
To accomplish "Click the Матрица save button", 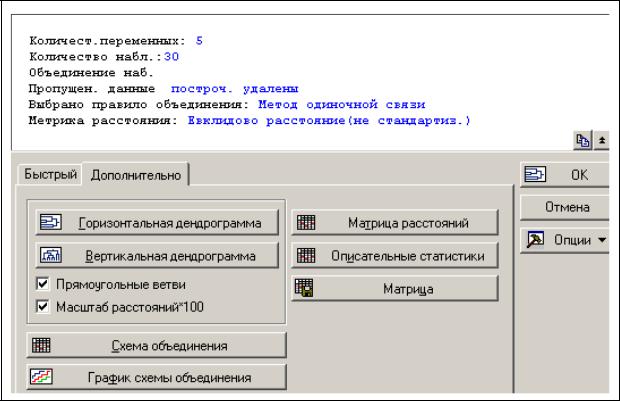I will pyautogui.click(x=395, y=289).
